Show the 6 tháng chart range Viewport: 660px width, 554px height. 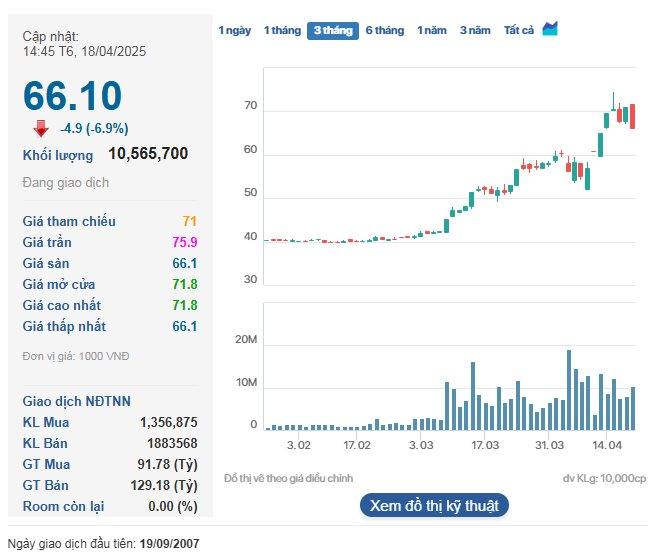pos(385,31)
